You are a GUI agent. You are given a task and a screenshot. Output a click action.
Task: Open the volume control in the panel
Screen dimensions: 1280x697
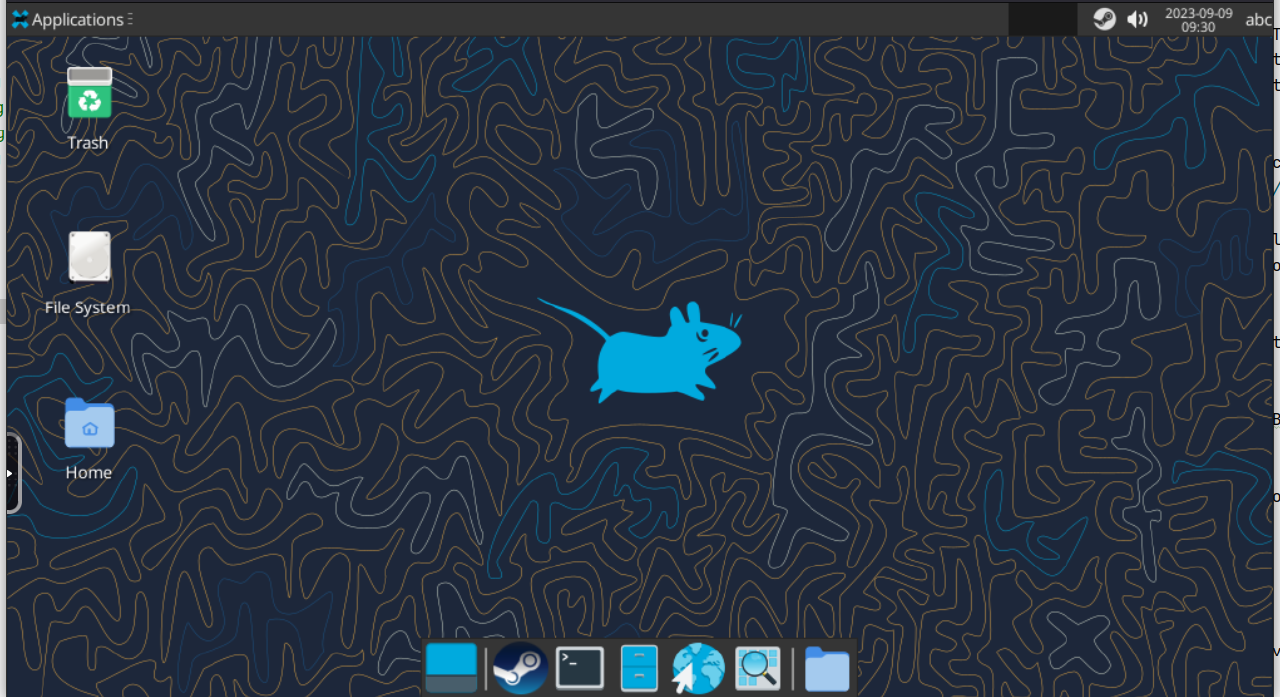[1137, 19]
